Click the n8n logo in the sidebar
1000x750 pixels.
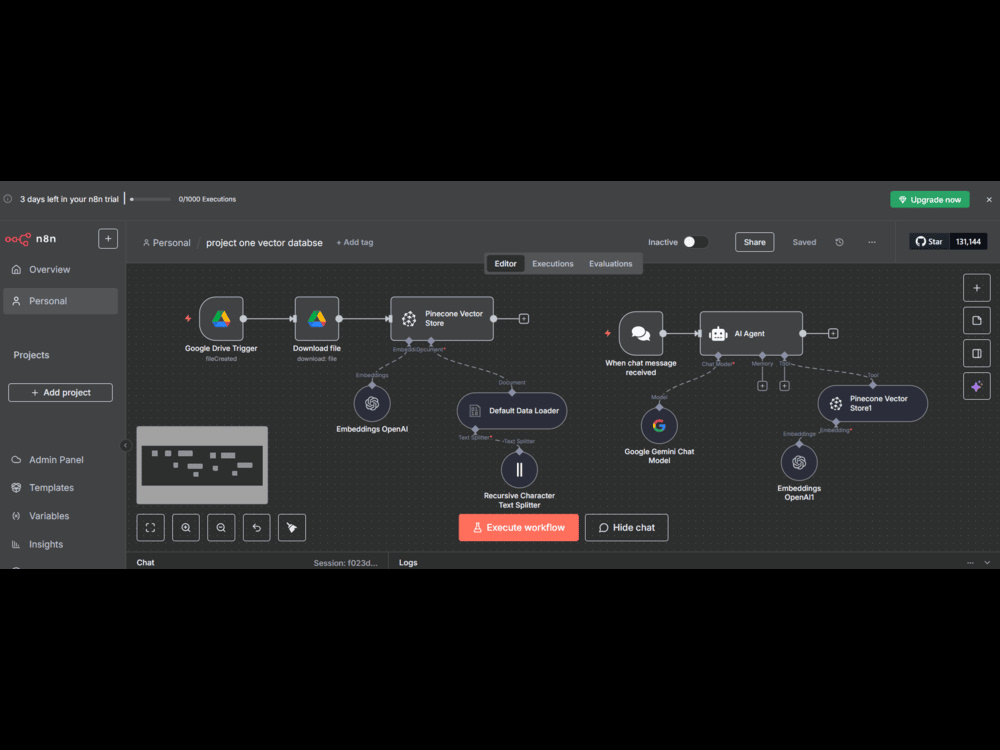coord(31,239)
